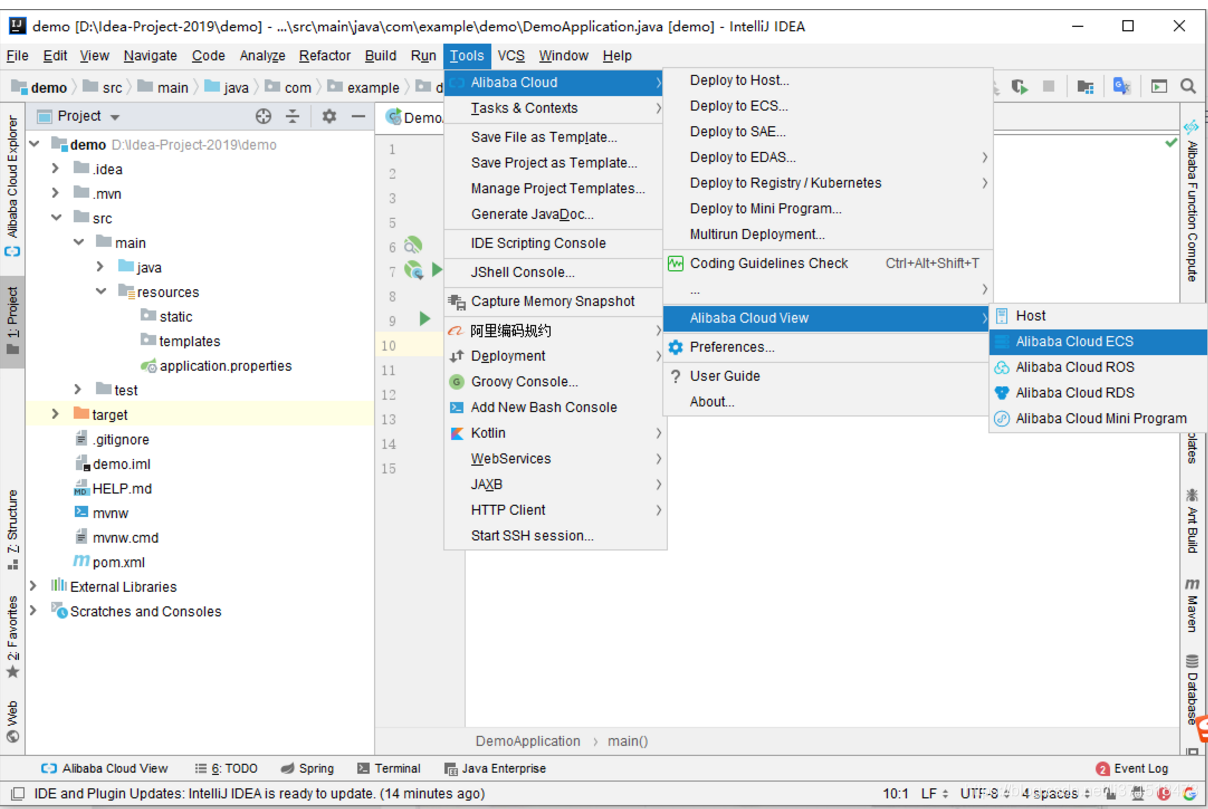
Task: Click About menu entry
Action: coord(827,402)
